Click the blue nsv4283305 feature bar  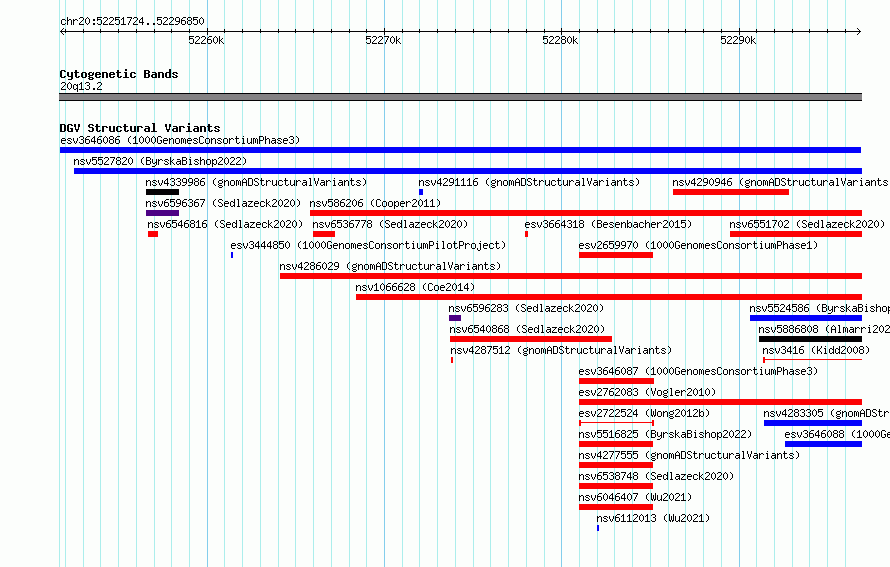(x=813, y=423)
